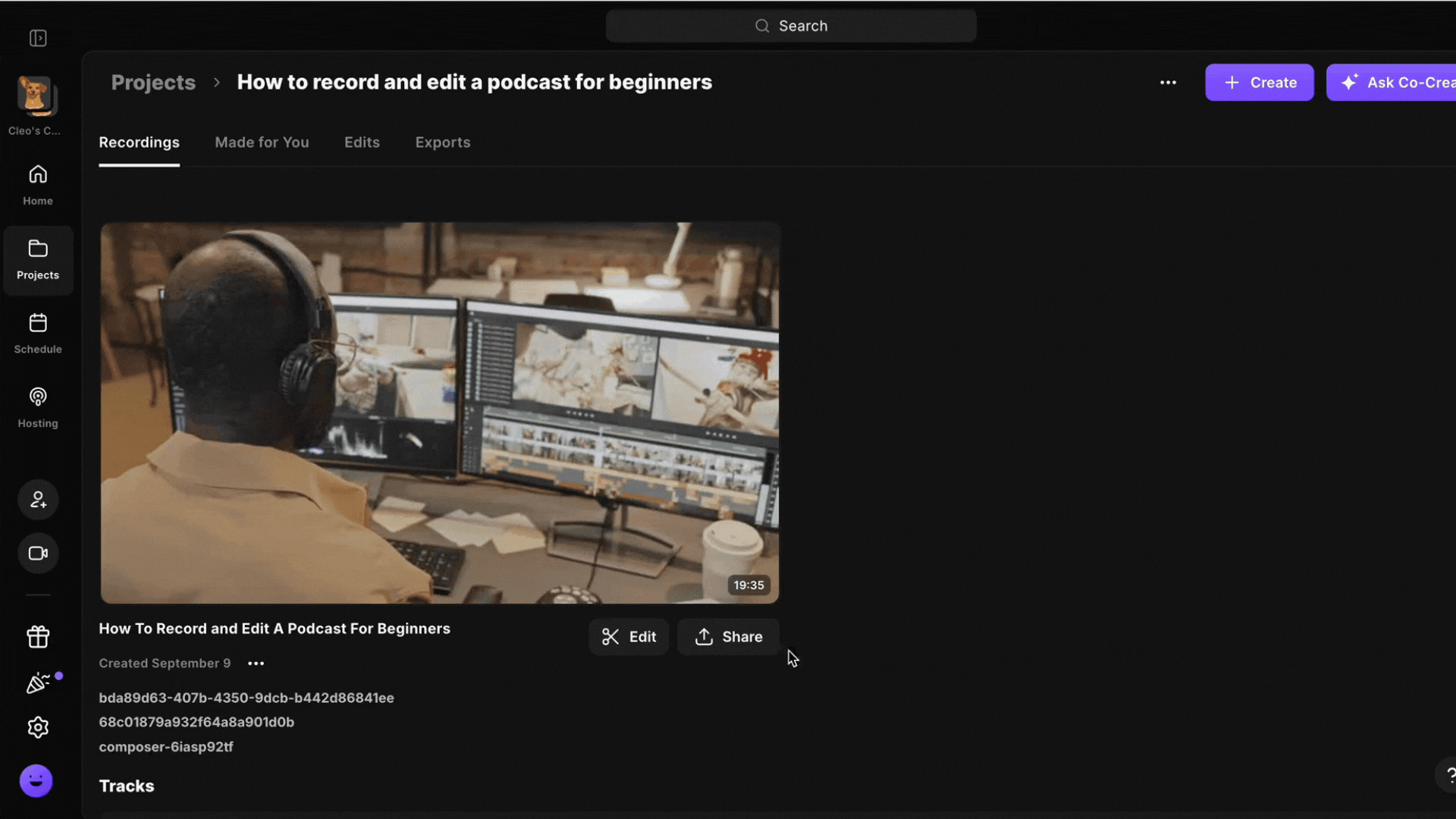Open settings gear in sidebar
This screenshot has width=1456, height=819.
coord(38,728)
